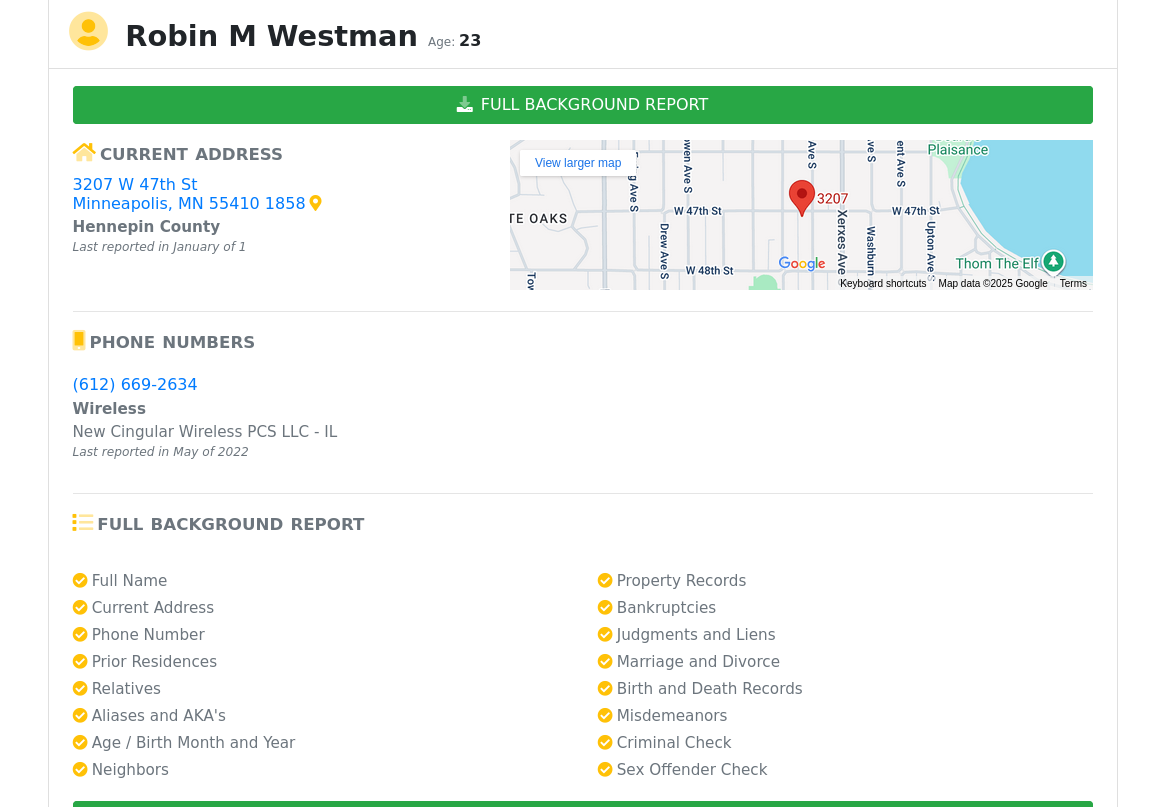Click the Sex Offender Check text
The image size is (1156, 807).
(692, 769)
